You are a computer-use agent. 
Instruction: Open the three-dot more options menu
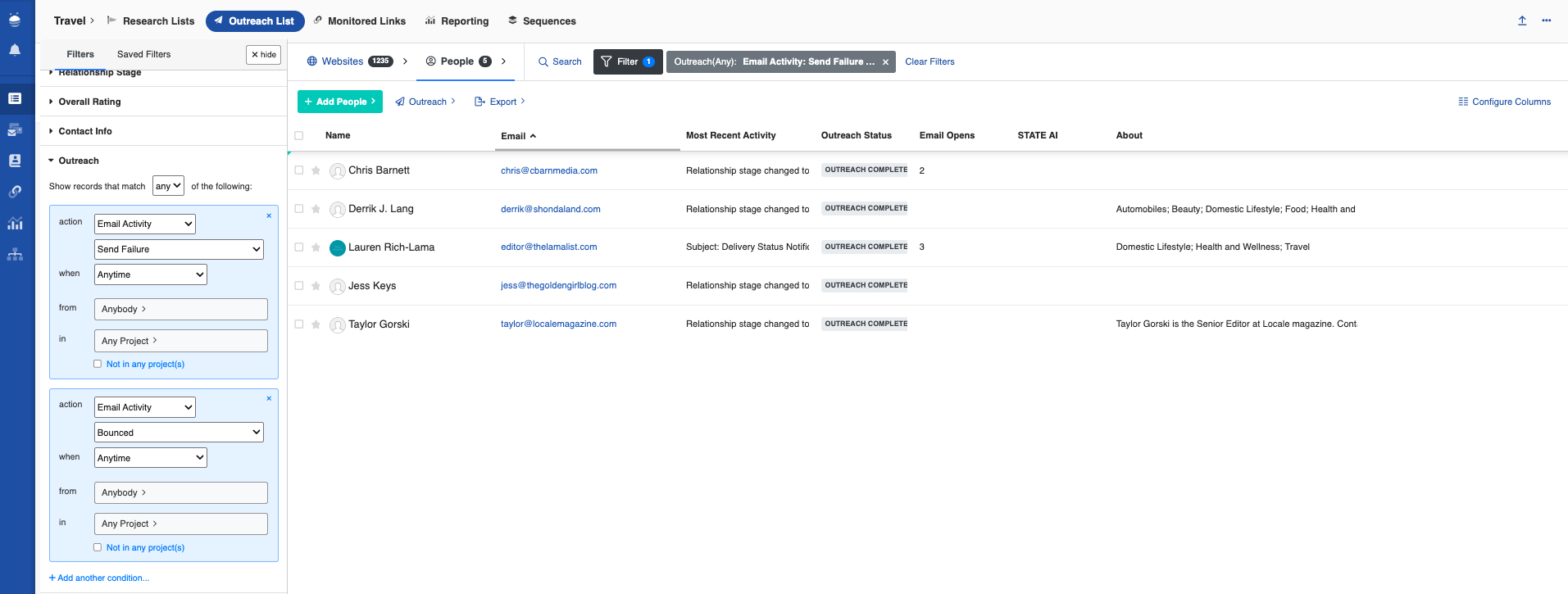pyautogui.click(x=1547, y=20)
